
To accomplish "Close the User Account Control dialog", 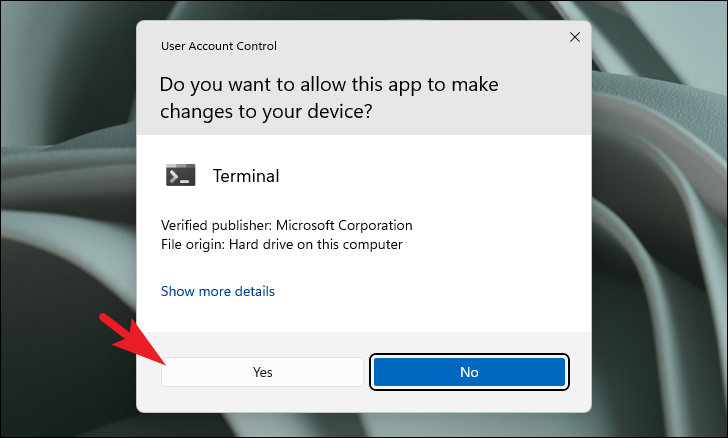I will 575,37.
